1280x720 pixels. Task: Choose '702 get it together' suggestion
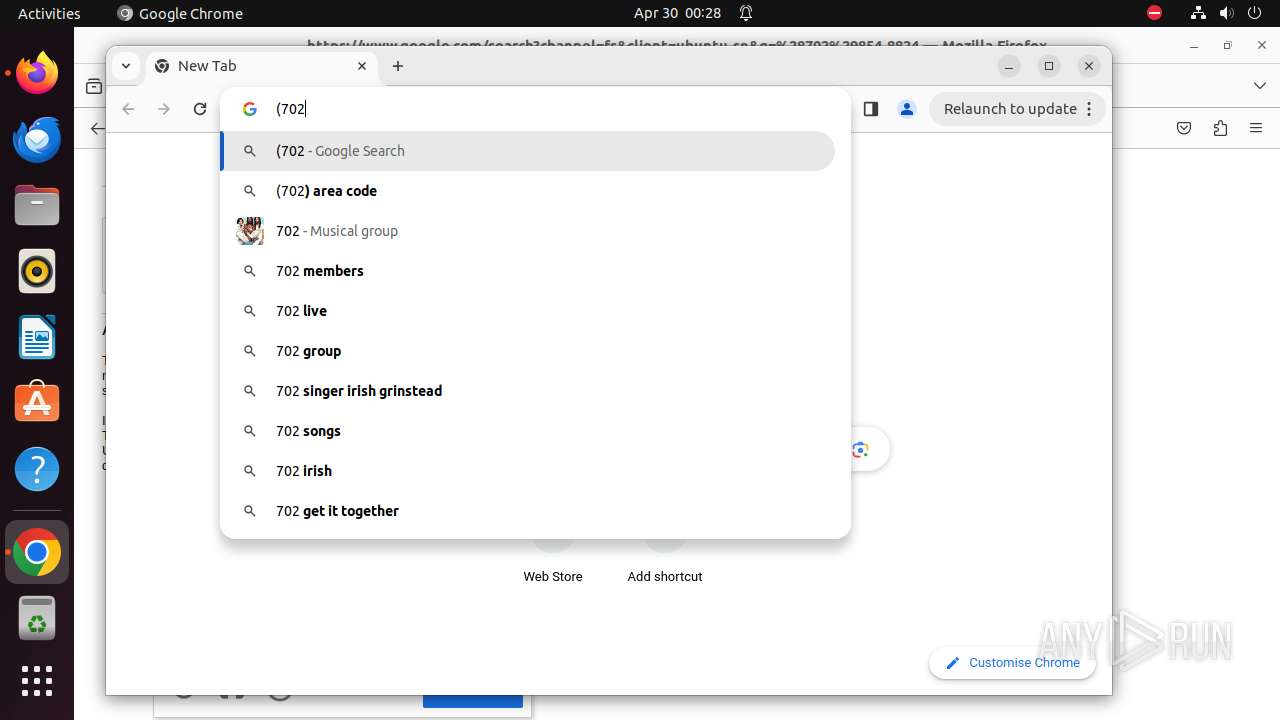point(528,511)
